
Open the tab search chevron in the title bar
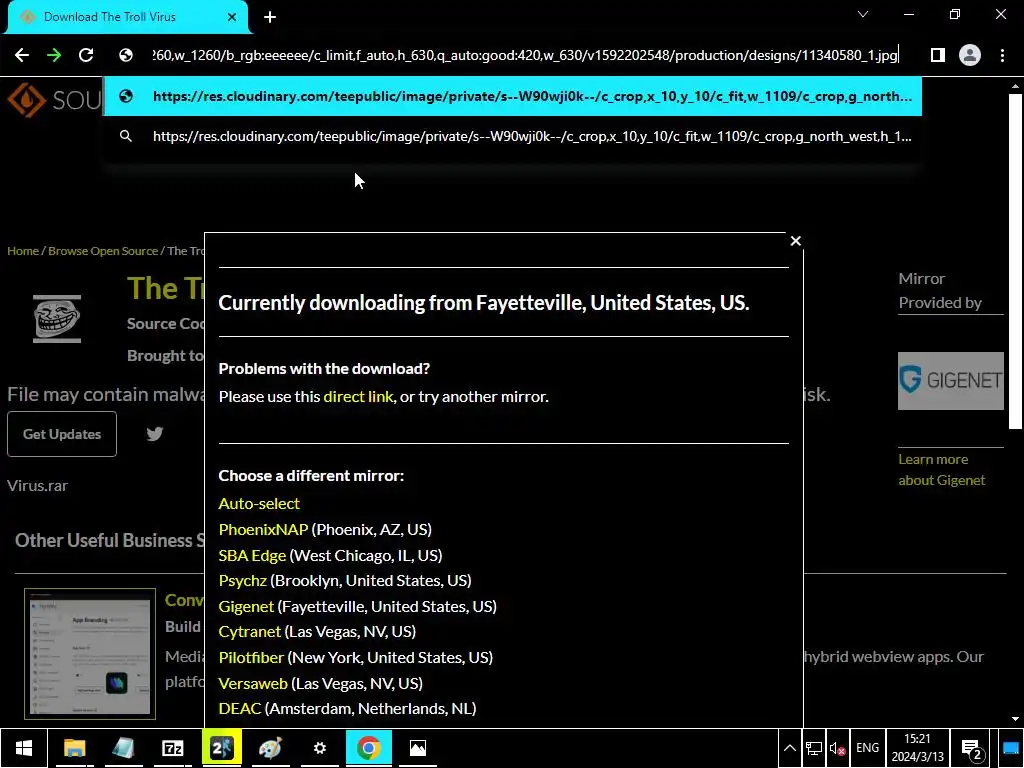863,14
